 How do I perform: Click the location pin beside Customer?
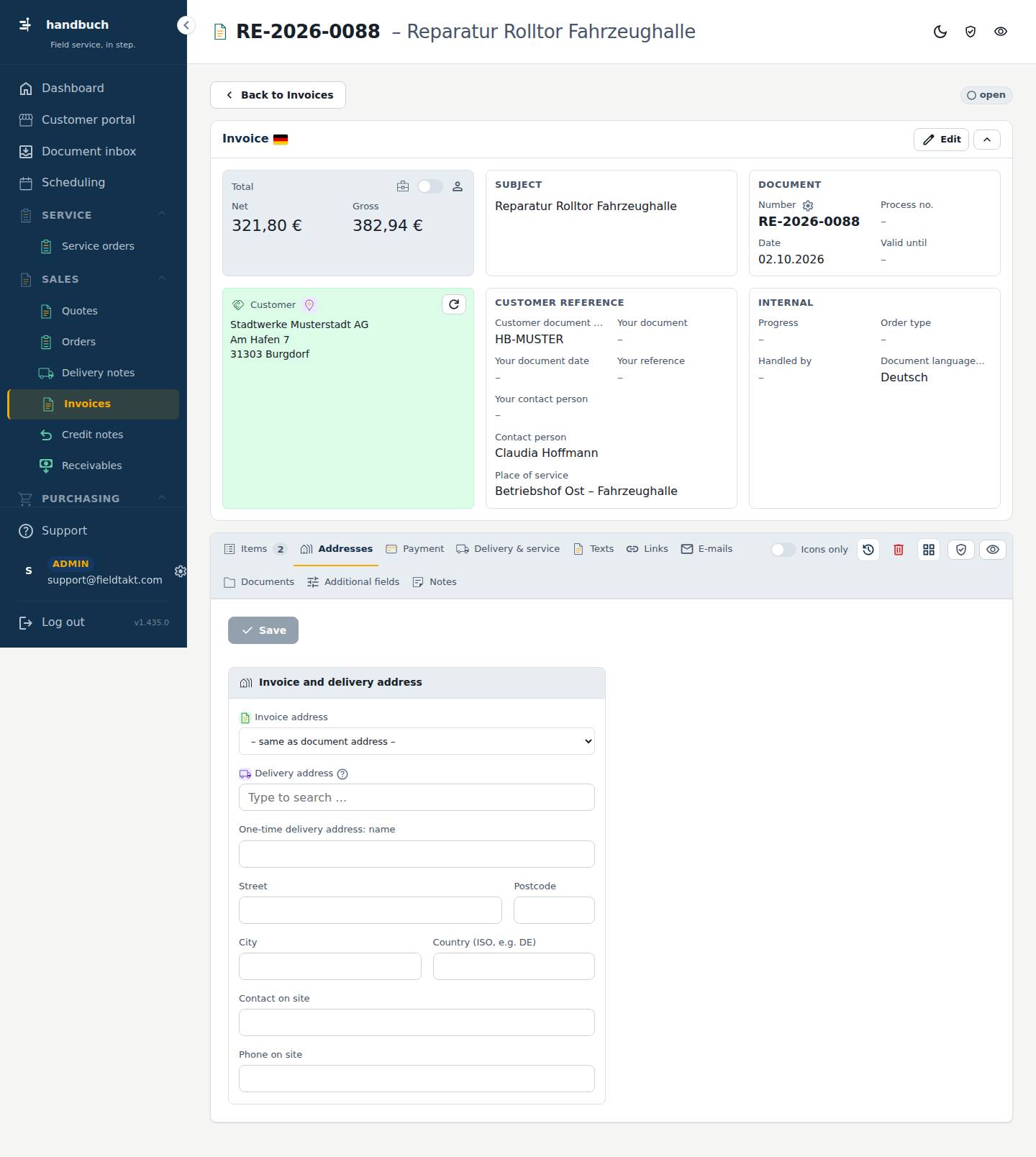click(x=309, y=305)
